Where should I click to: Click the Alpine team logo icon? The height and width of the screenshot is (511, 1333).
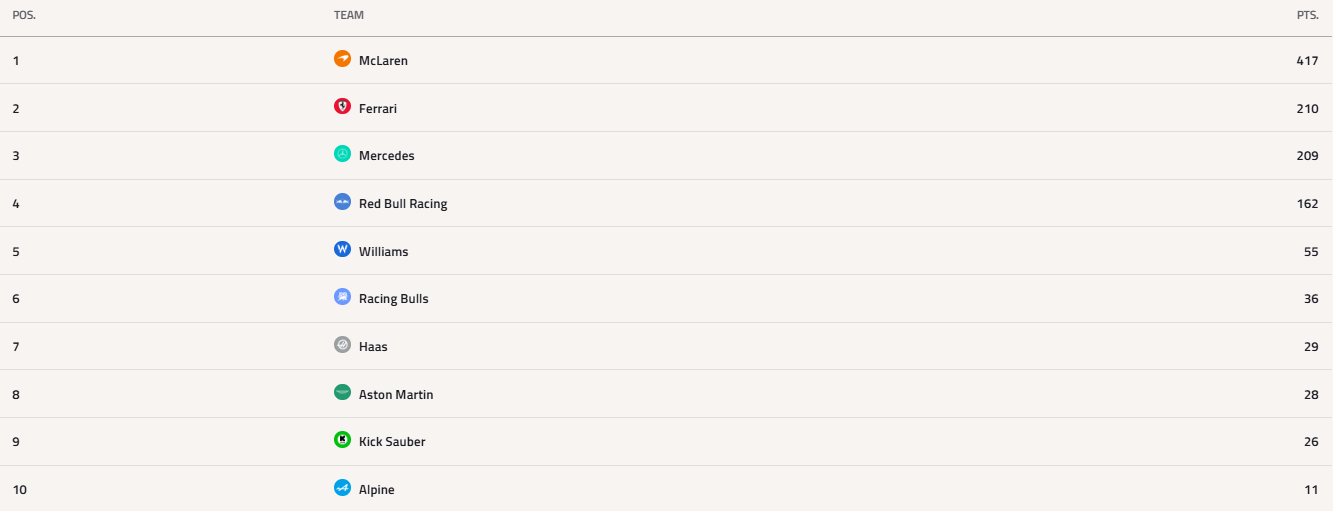tap(342, 488)
